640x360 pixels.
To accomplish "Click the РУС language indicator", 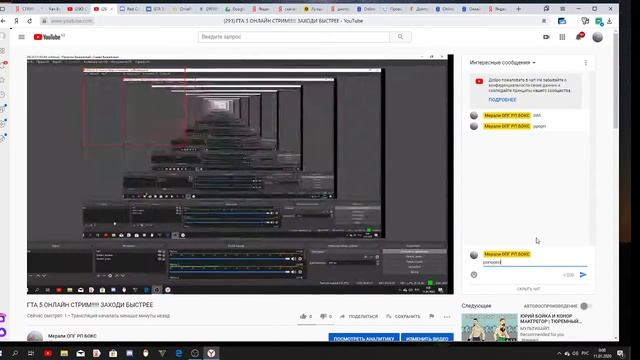I will [x=585, y=353].
